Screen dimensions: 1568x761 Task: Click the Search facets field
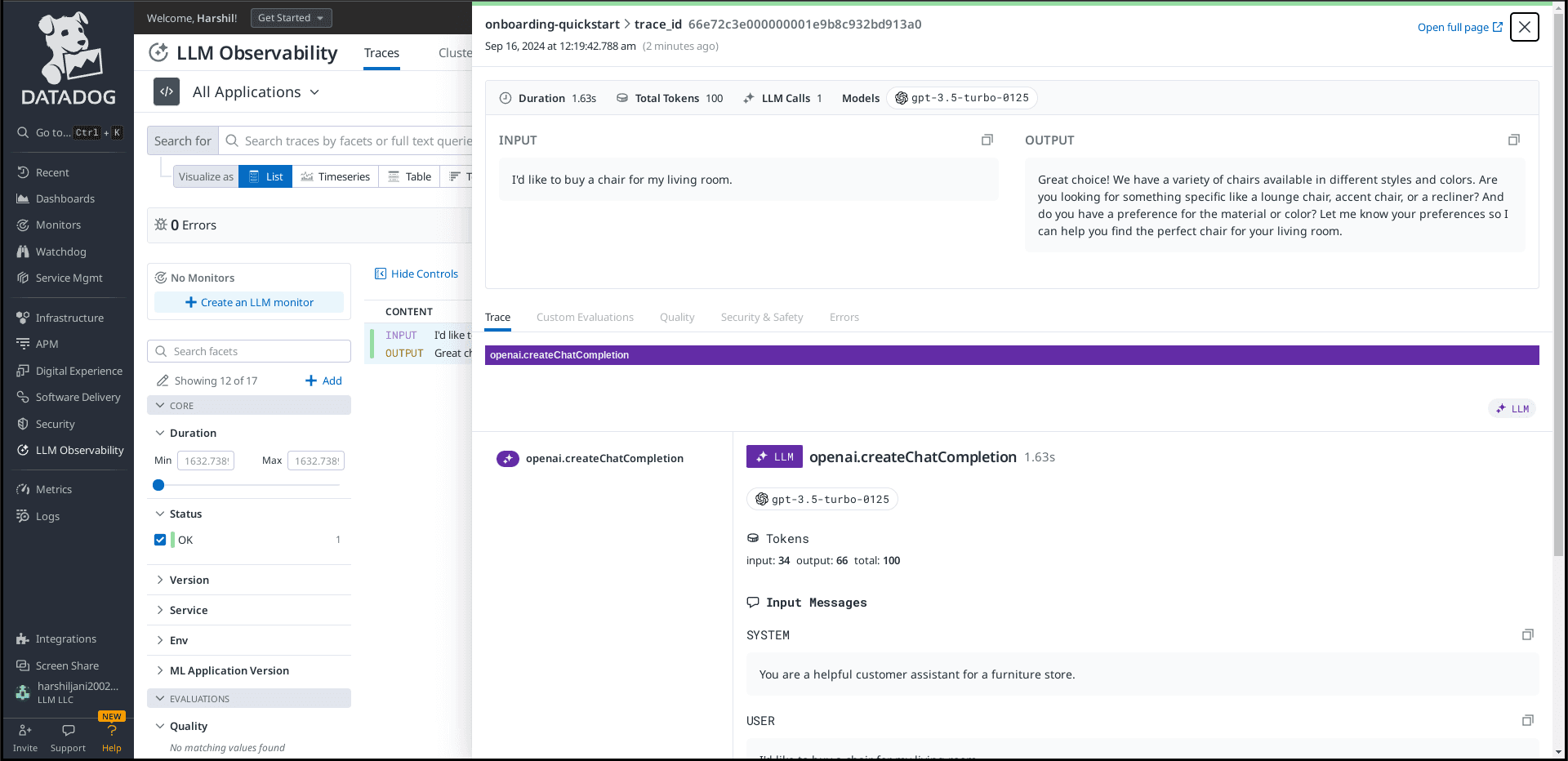(x=249, y=351)
